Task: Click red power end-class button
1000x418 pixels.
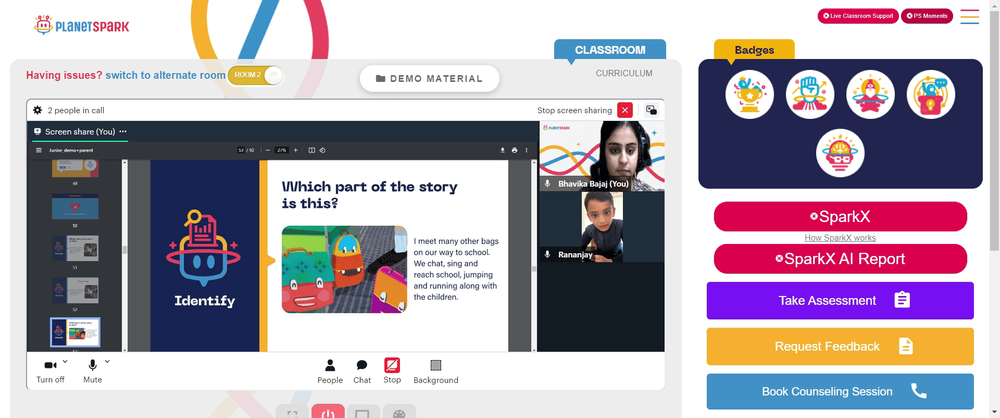Action: 328,412
